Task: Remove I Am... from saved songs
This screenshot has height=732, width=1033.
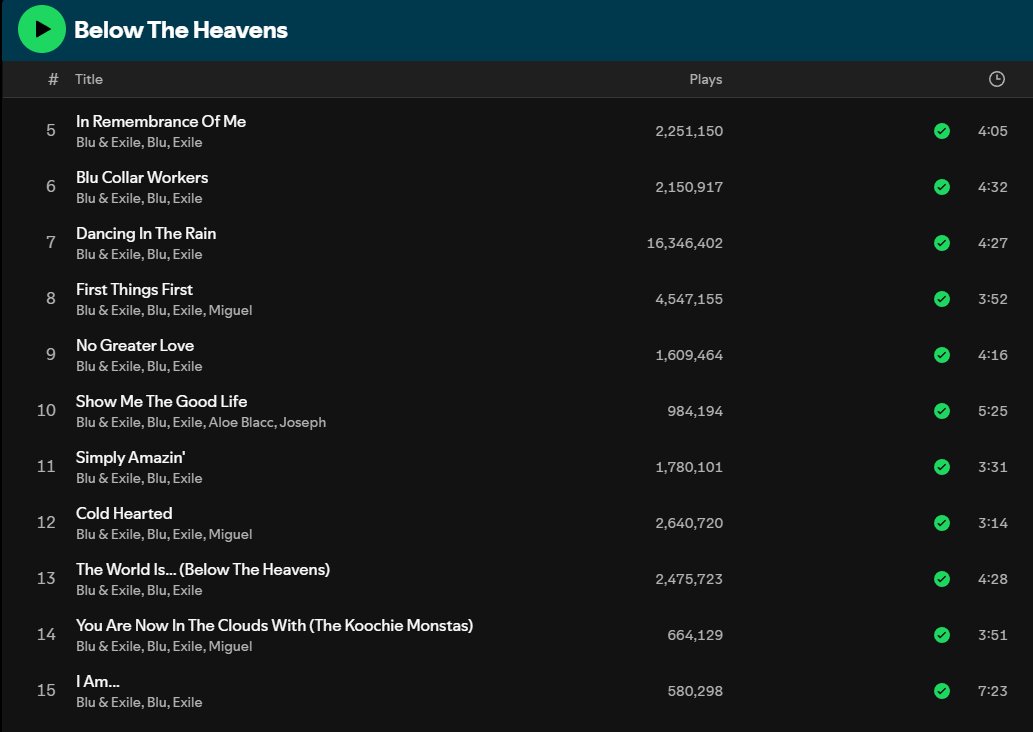Action: (x=942, y=691)
